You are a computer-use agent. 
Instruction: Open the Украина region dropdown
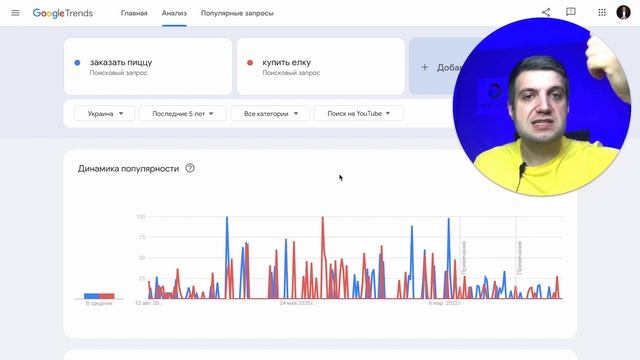tap(104, 113)
